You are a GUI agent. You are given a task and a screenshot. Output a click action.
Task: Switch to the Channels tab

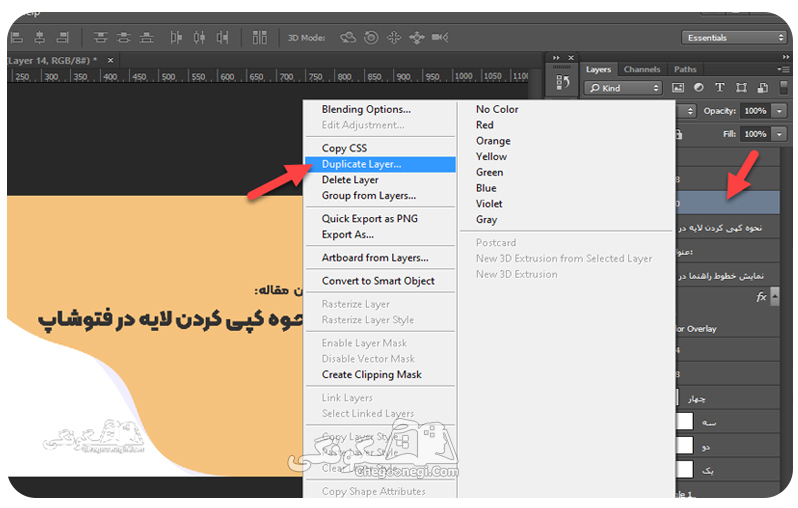642,69
